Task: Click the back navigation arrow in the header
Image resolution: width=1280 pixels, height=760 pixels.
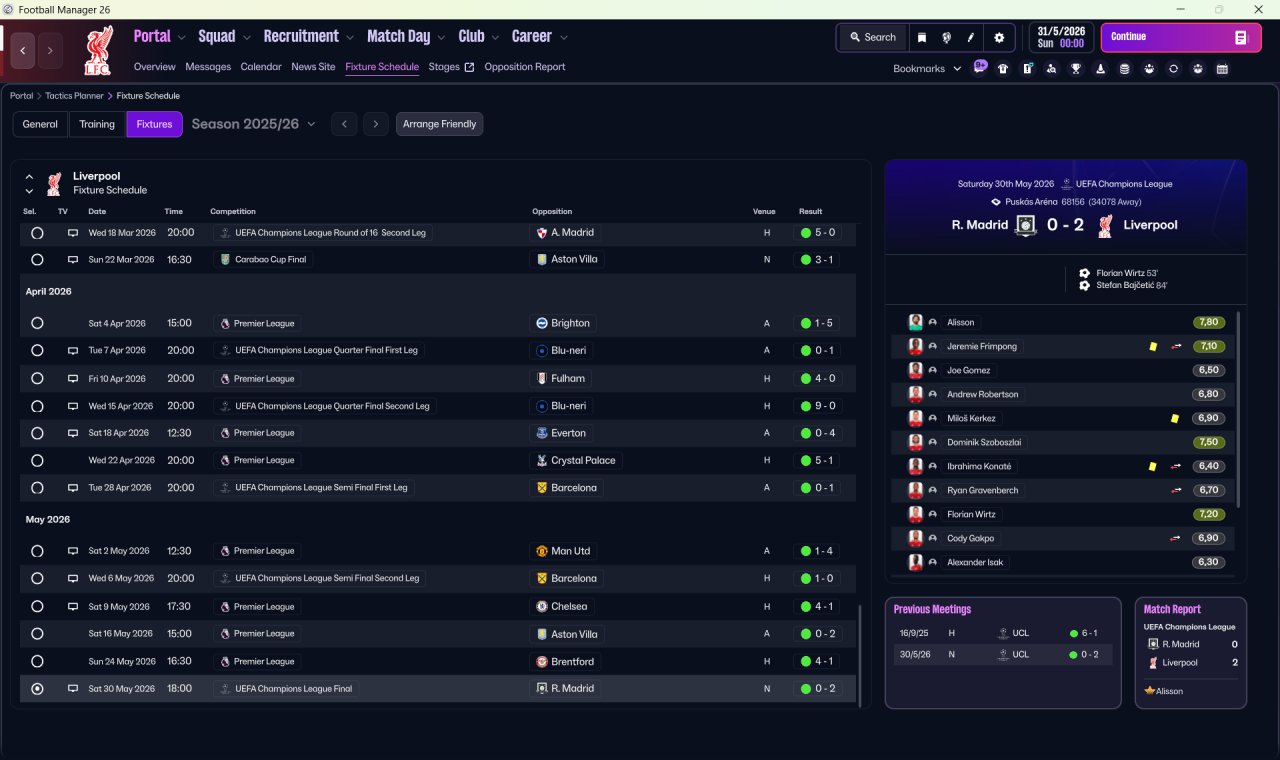Action: [x=23, y=50]
